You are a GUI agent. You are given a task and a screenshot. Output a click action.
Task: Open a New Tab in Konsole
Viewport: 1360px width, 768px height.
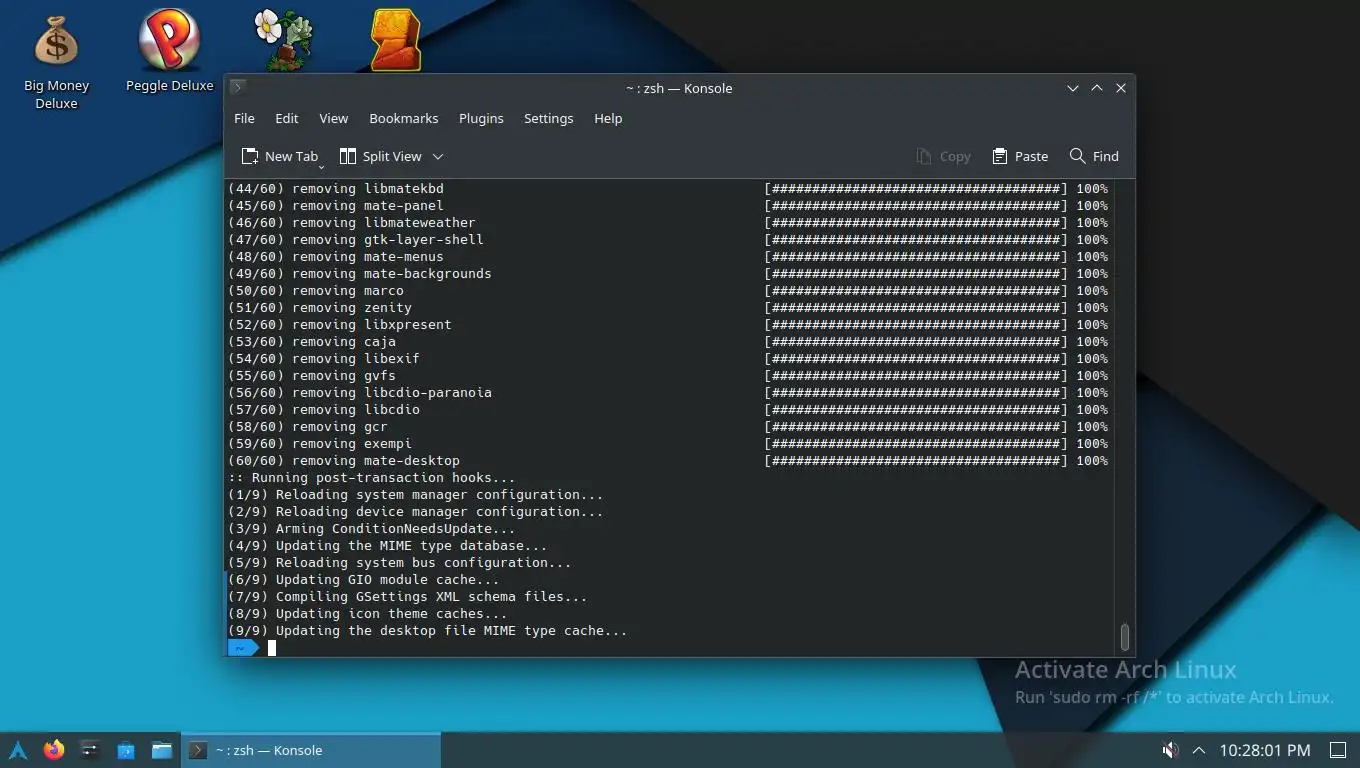coord(279,156)
